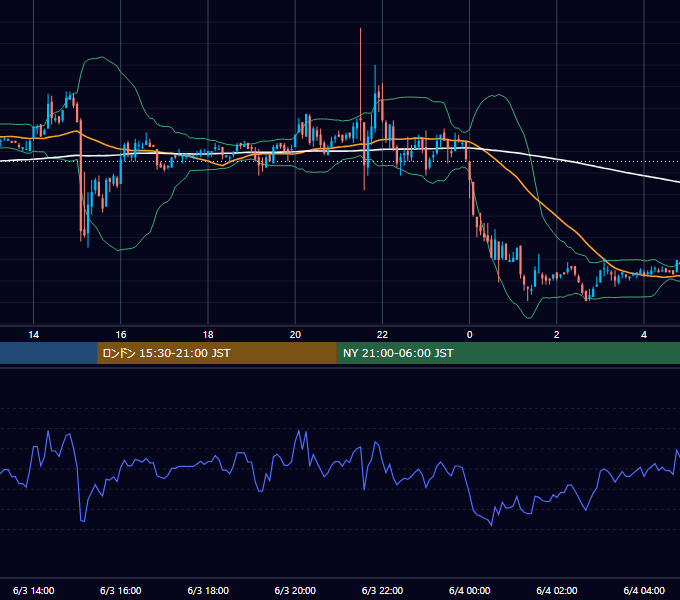Image resolution: width=680 pixels, height=600 pixels.
Task: Click the blue session bar before London
Action: click(49, 353)
